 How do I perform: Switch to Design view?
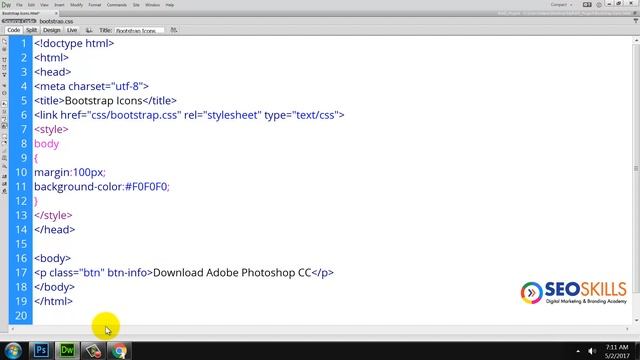pyautogui.click(x=51, y=30)
